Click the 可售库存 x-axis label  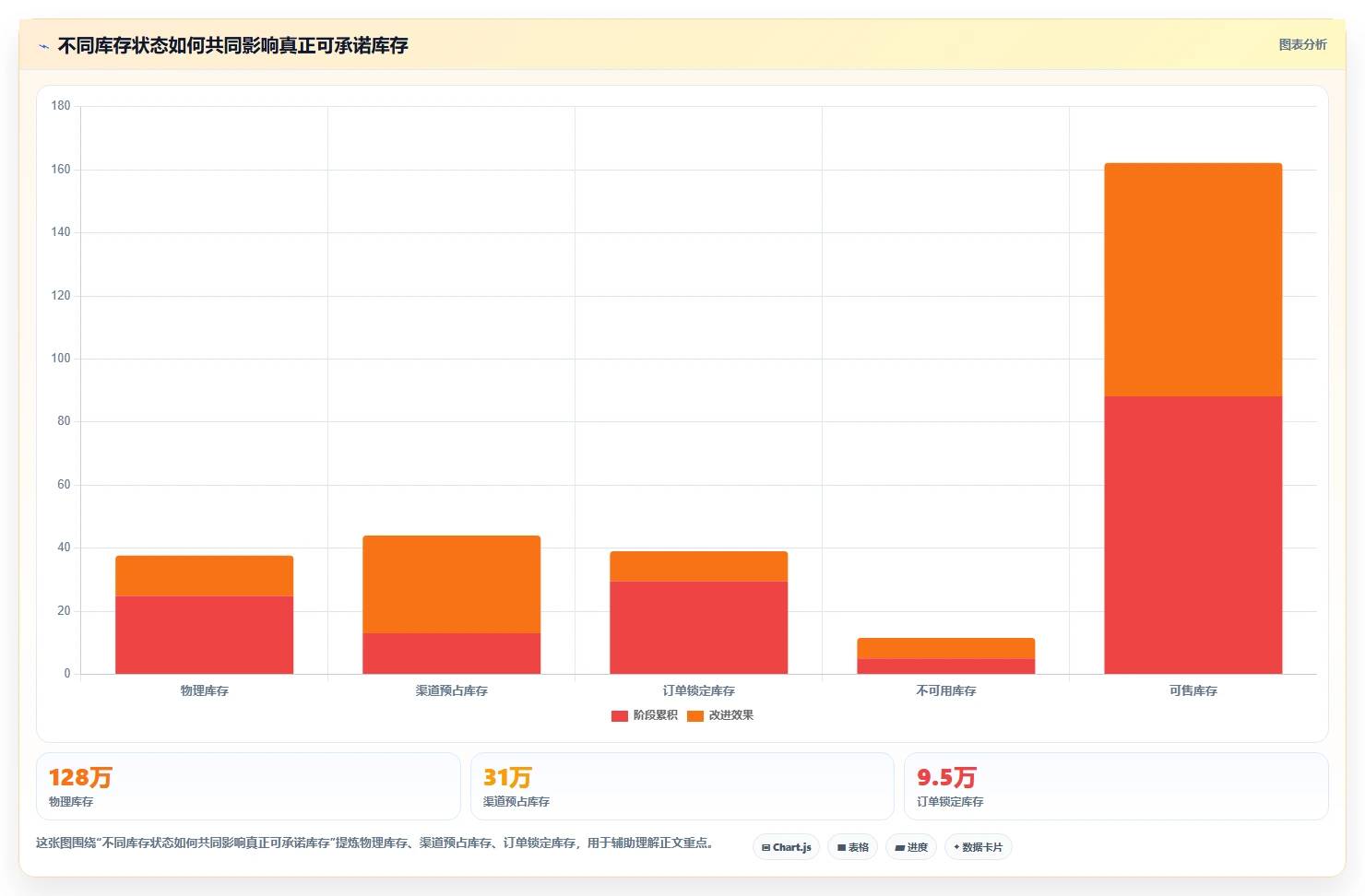[x=1193, y=690]
